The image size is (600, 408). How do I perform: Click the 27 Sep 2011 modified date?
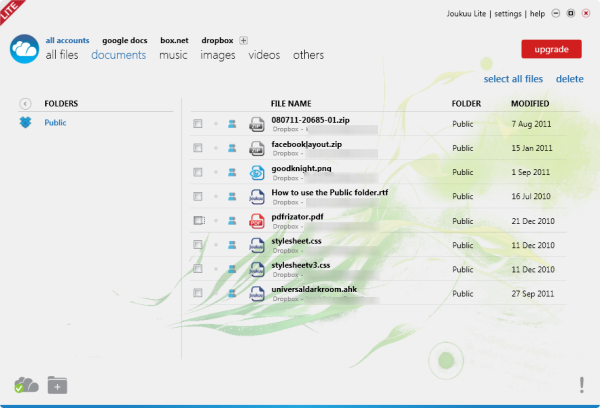pos(533,294)
